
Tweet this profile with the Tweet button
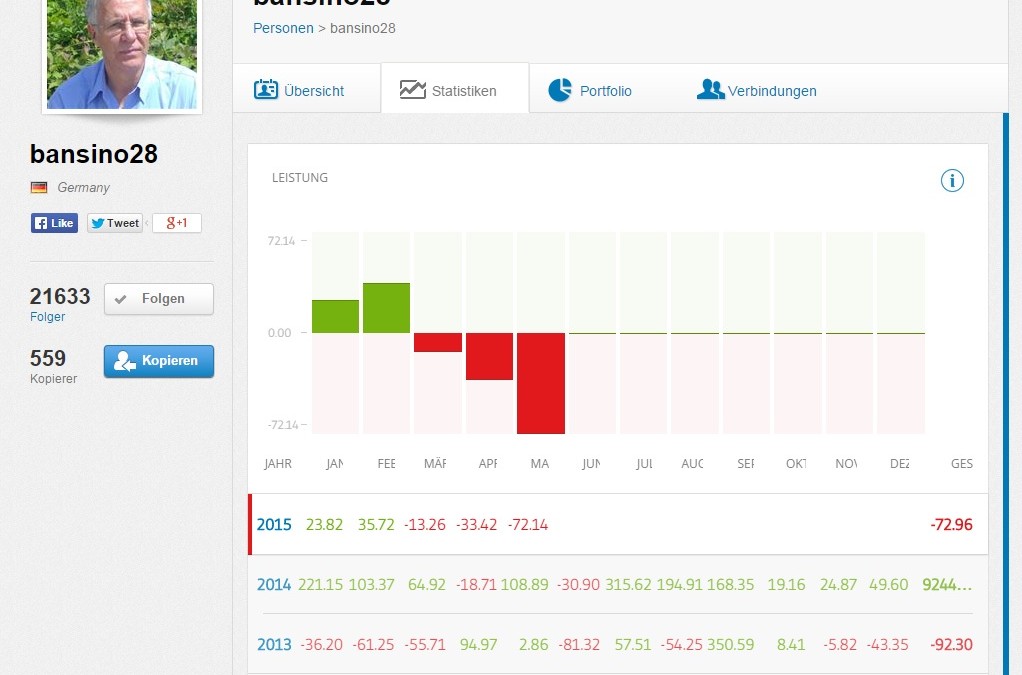coord(114,223)
